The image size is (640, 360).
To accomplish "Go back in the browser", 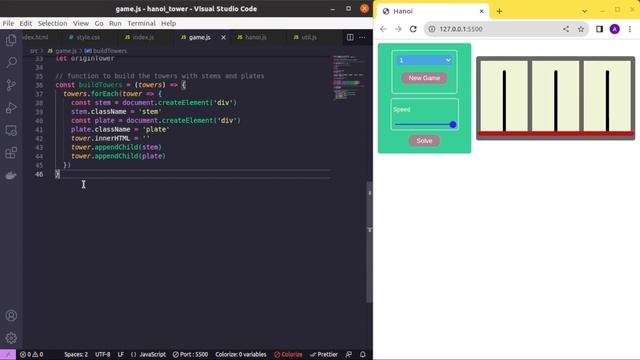I will [383, 29].
